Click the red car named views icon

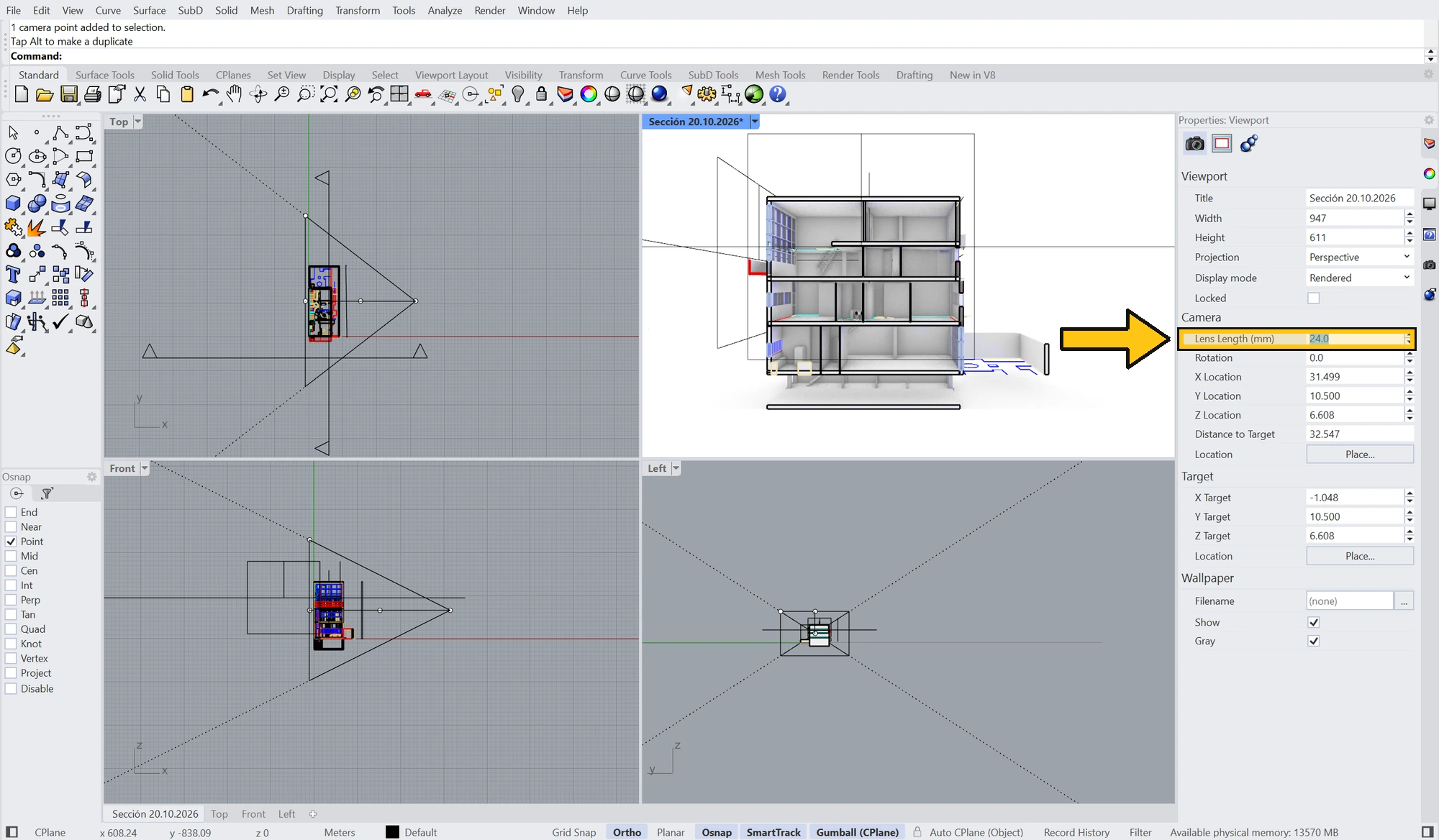pos(423,94)
